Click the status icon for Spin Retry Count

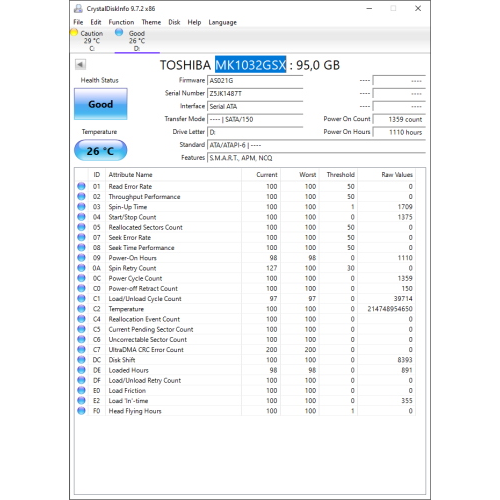(x=81, y=268)
